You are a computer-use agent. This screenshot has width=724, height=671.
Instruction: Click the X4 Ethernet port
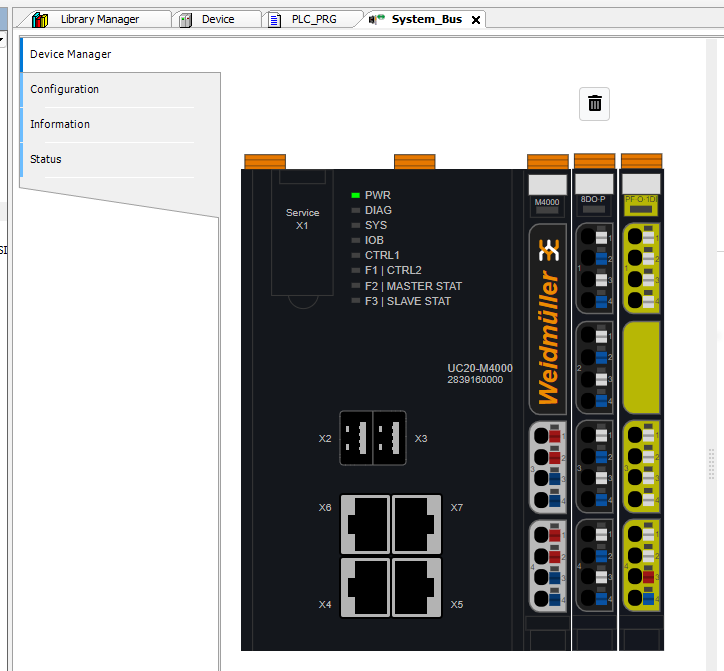[x=366, y=587]
